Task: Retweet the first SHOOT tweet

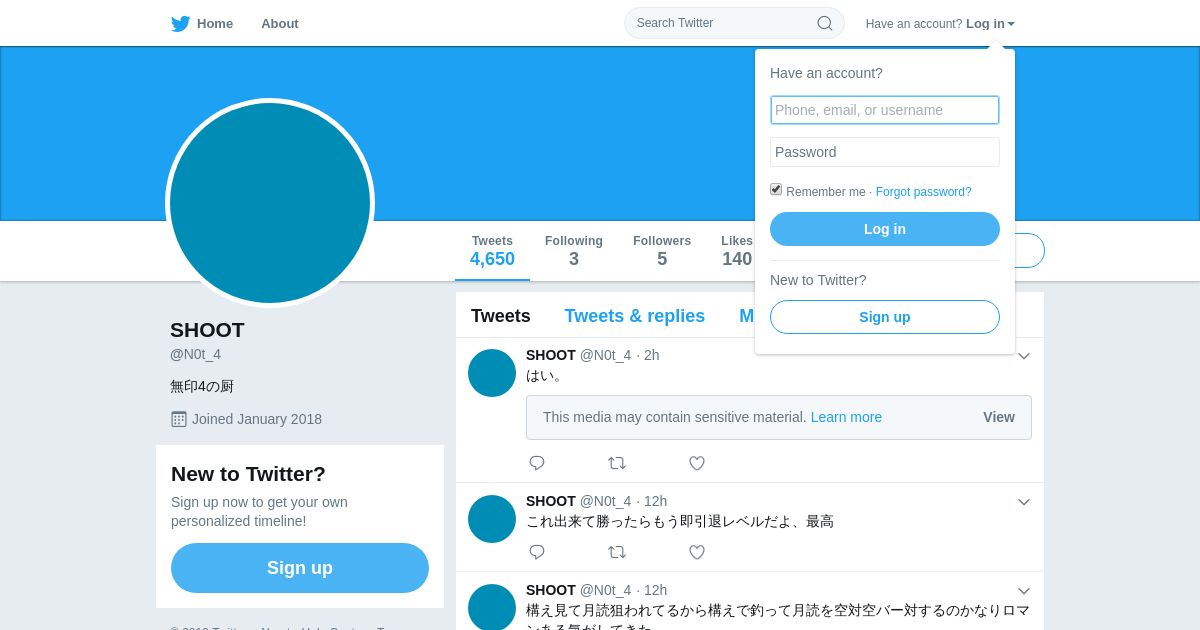Action: tap(617, 463)
